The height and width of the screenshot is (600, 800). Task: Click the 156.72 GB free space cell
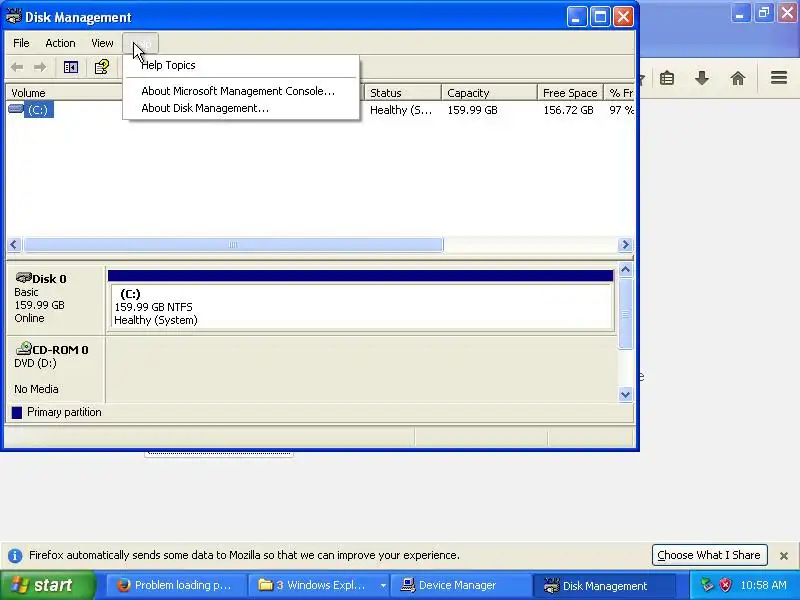(568, 110)
